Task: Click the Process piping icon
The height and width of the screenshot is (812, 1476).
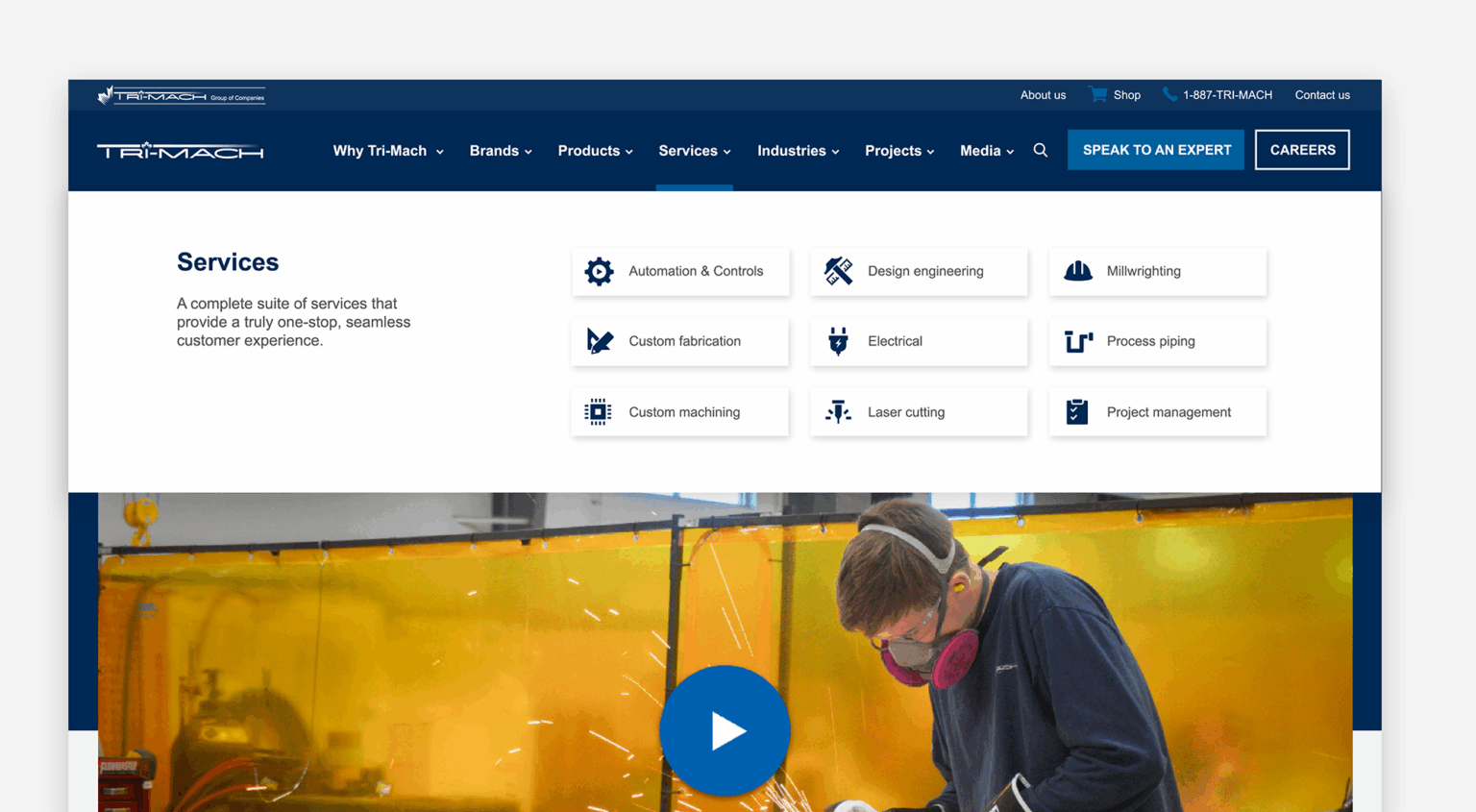Action: 1077,341
